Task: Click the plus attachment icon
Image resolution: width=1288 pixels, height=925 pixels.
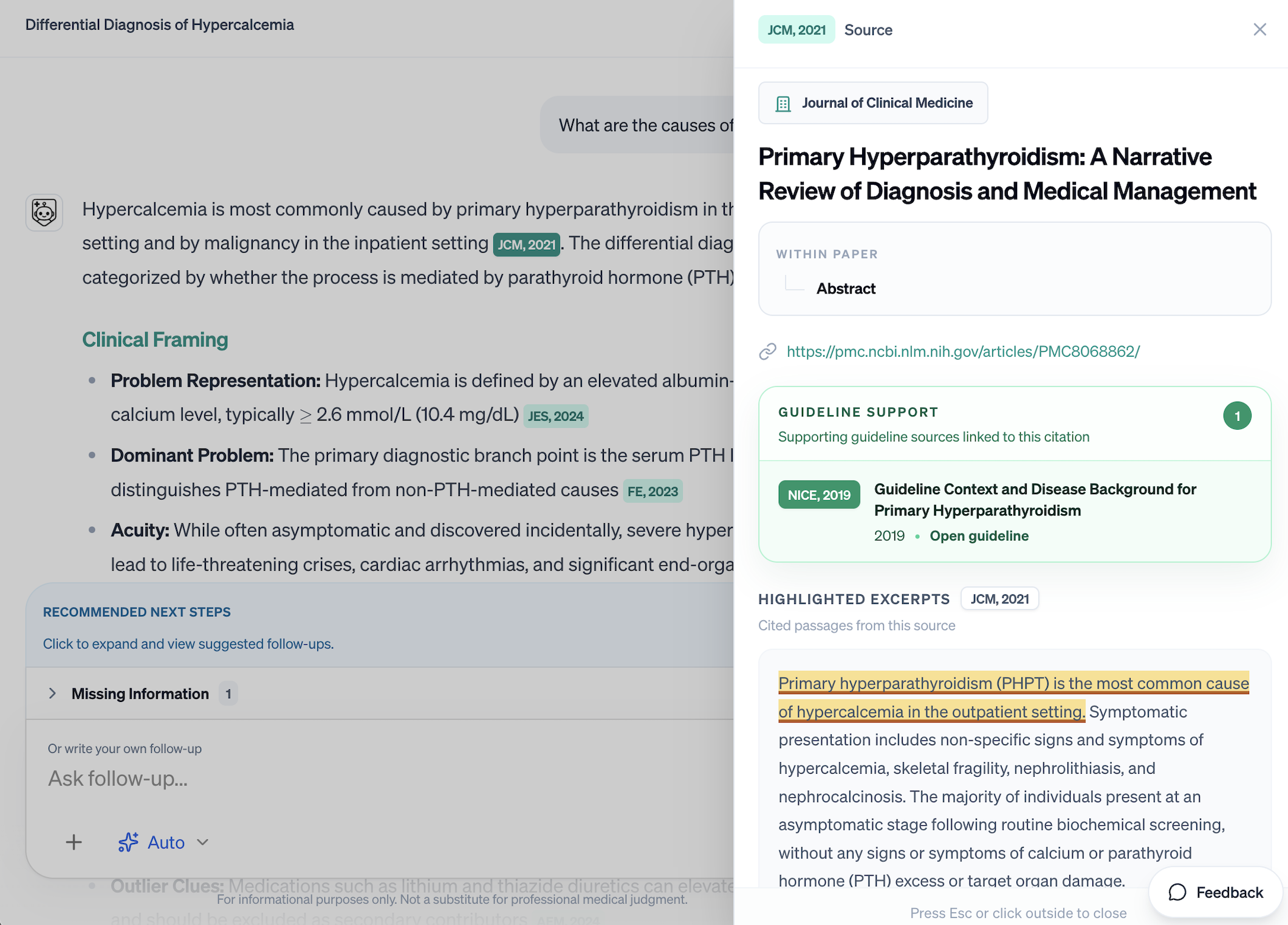Action: point(74,842)
